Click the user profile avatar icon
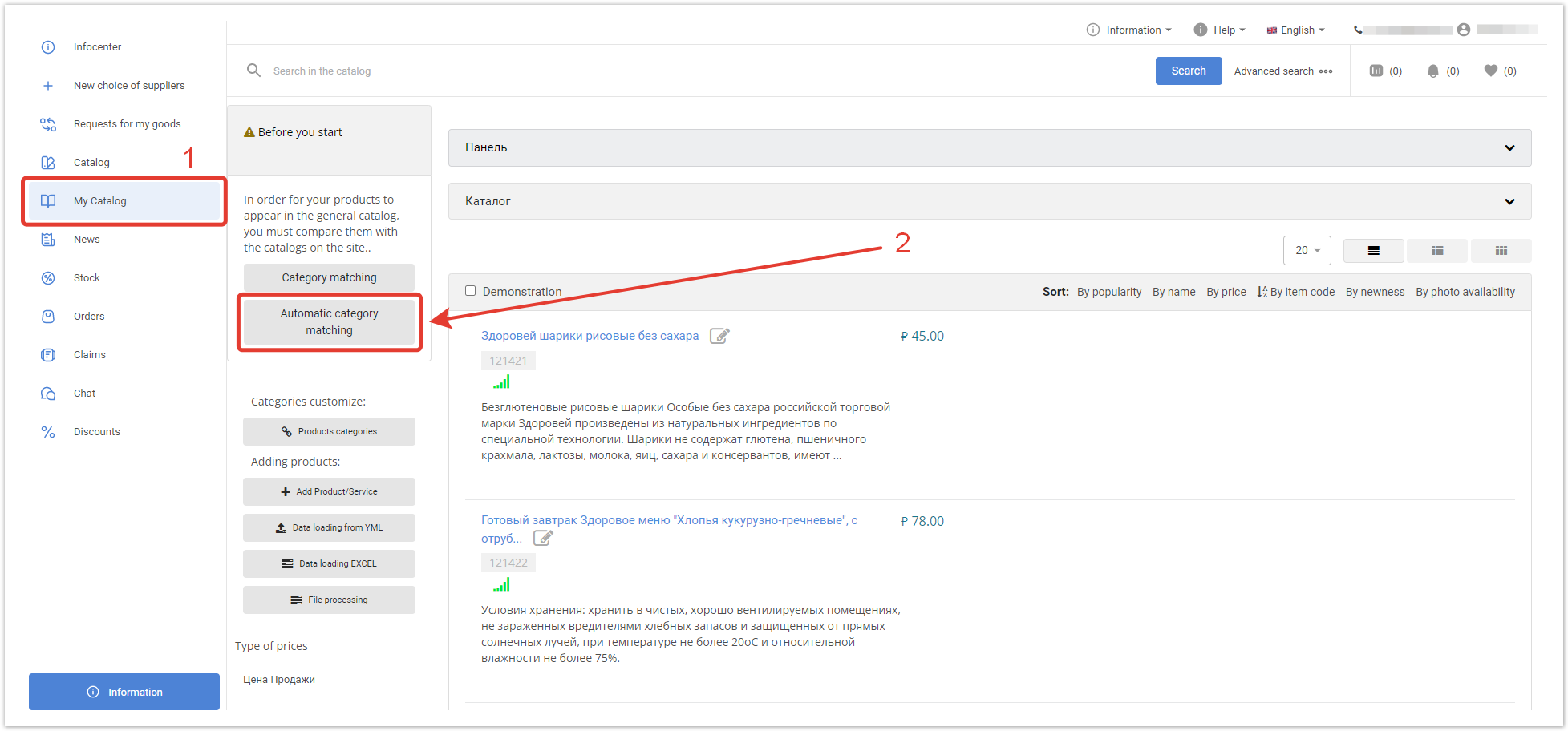 click(1464, 30)
